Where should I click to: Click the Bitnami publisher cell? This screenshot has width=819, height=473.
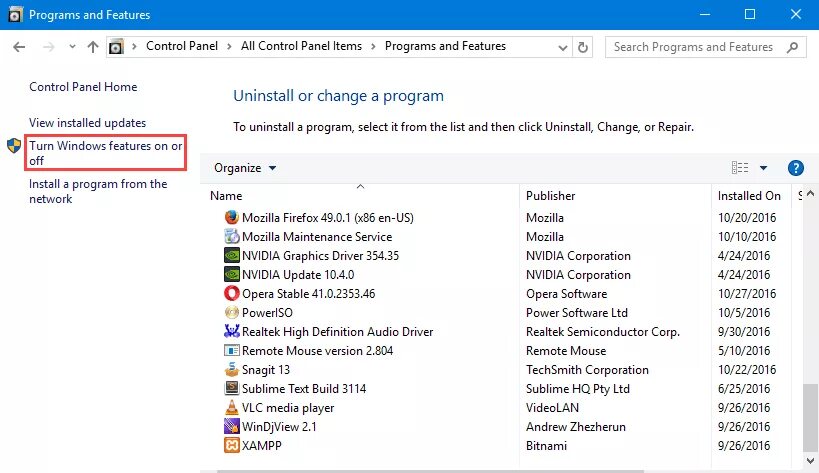546,446
